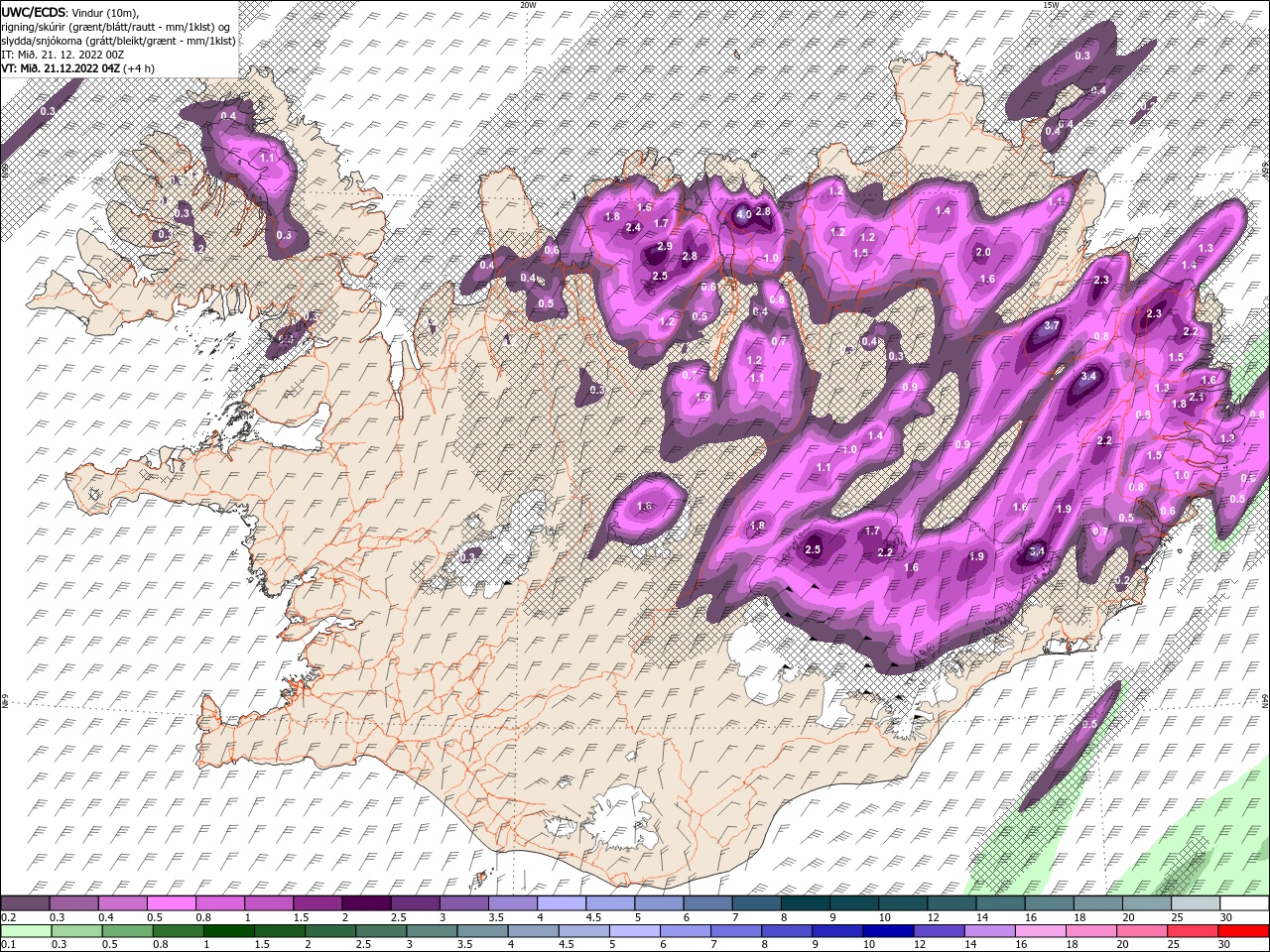Click the header line starting 'rigning/skúrir'
The width and height of the screenshot is (1270, 952).
tap(116, 26)
